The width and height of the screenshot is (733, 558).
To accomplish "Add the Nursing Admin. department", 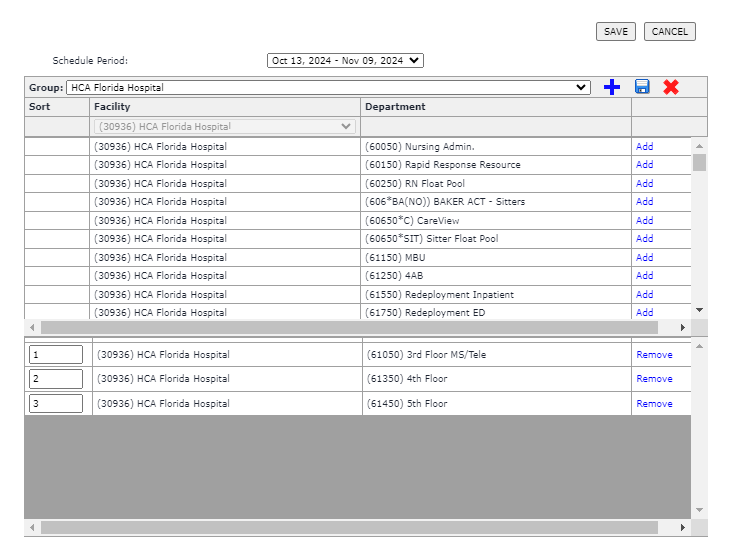I will (644, 146).
